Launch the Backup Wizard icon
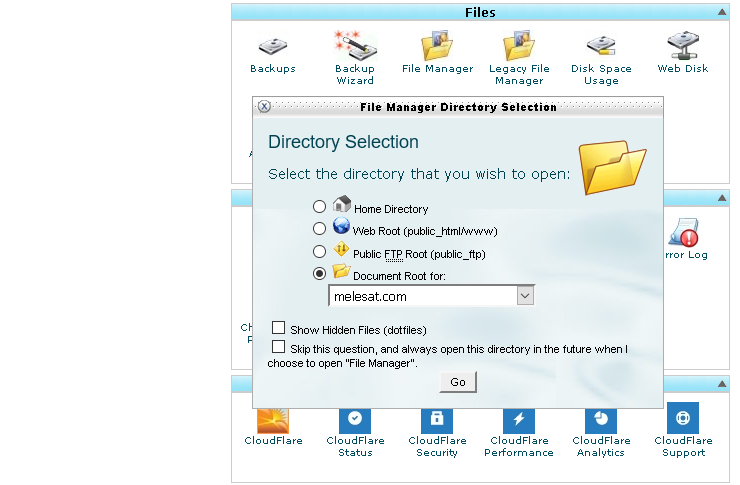The height and width of the screenshot is (485, 740). click(x=354, y=47)
